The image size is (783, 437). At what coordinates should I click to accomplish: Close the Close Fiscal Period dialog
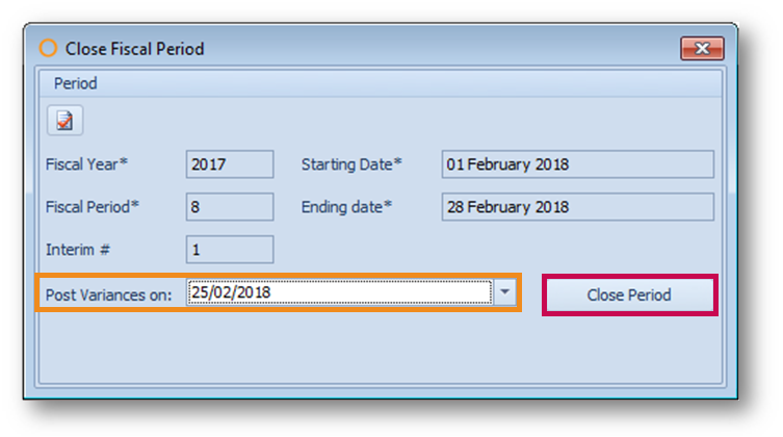[702, 48]
